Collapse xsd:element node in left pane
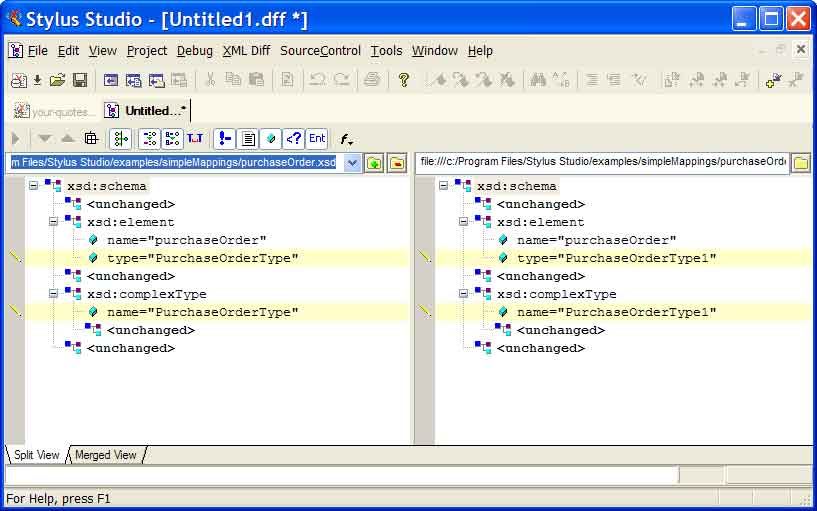 coord(53,221)
